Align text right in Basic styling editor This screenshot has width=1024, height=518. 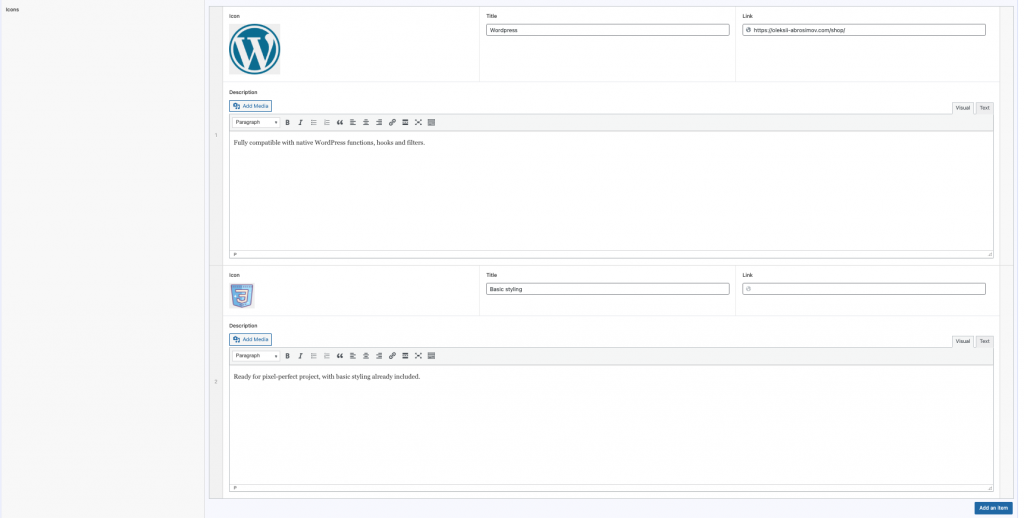coord(379,356)
